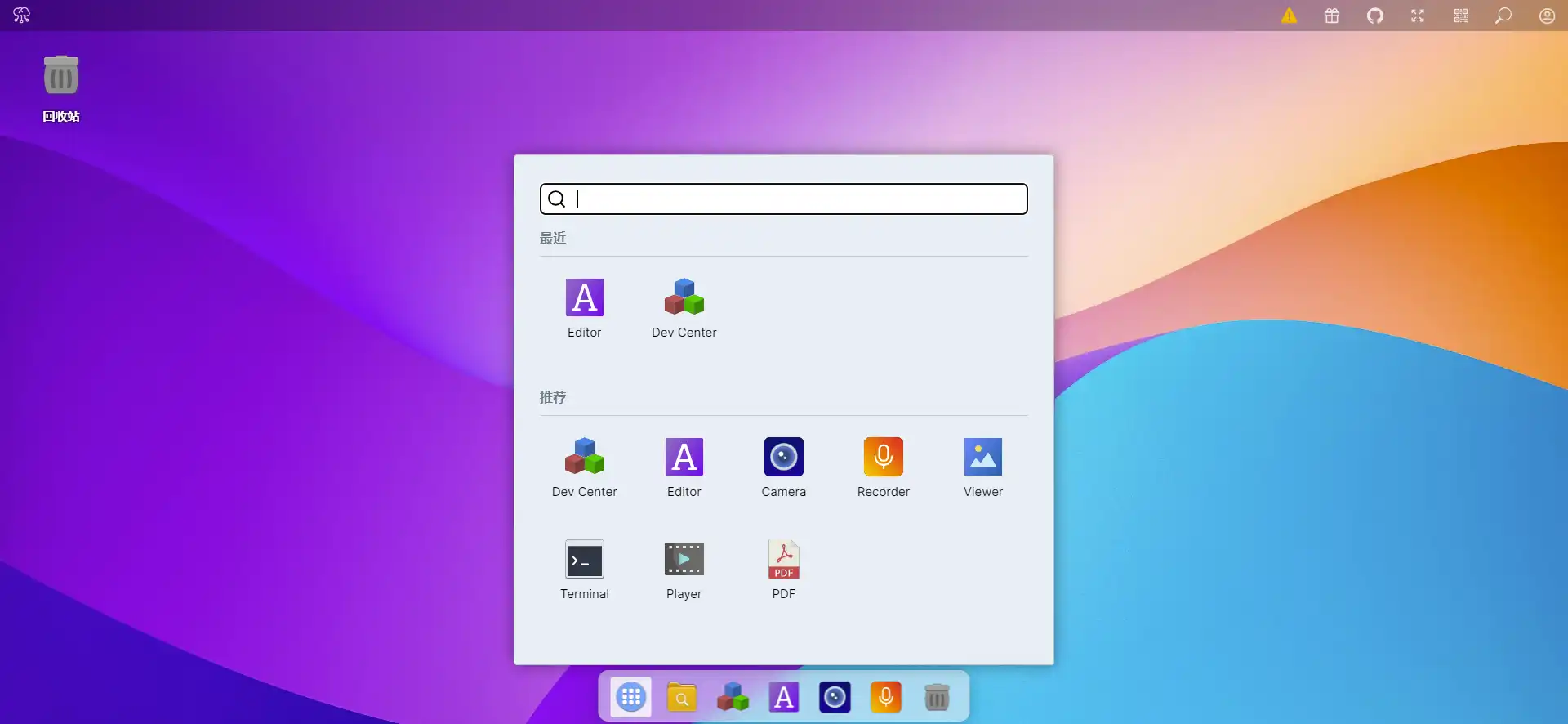Open file manager folder icon in dock

tap(682, 697)
